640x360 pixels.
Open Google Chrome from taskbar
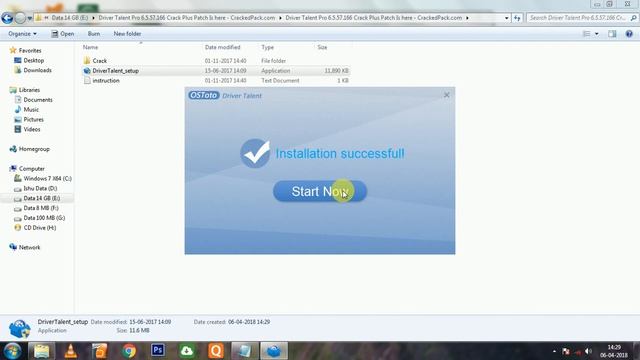tap(129, 351)
